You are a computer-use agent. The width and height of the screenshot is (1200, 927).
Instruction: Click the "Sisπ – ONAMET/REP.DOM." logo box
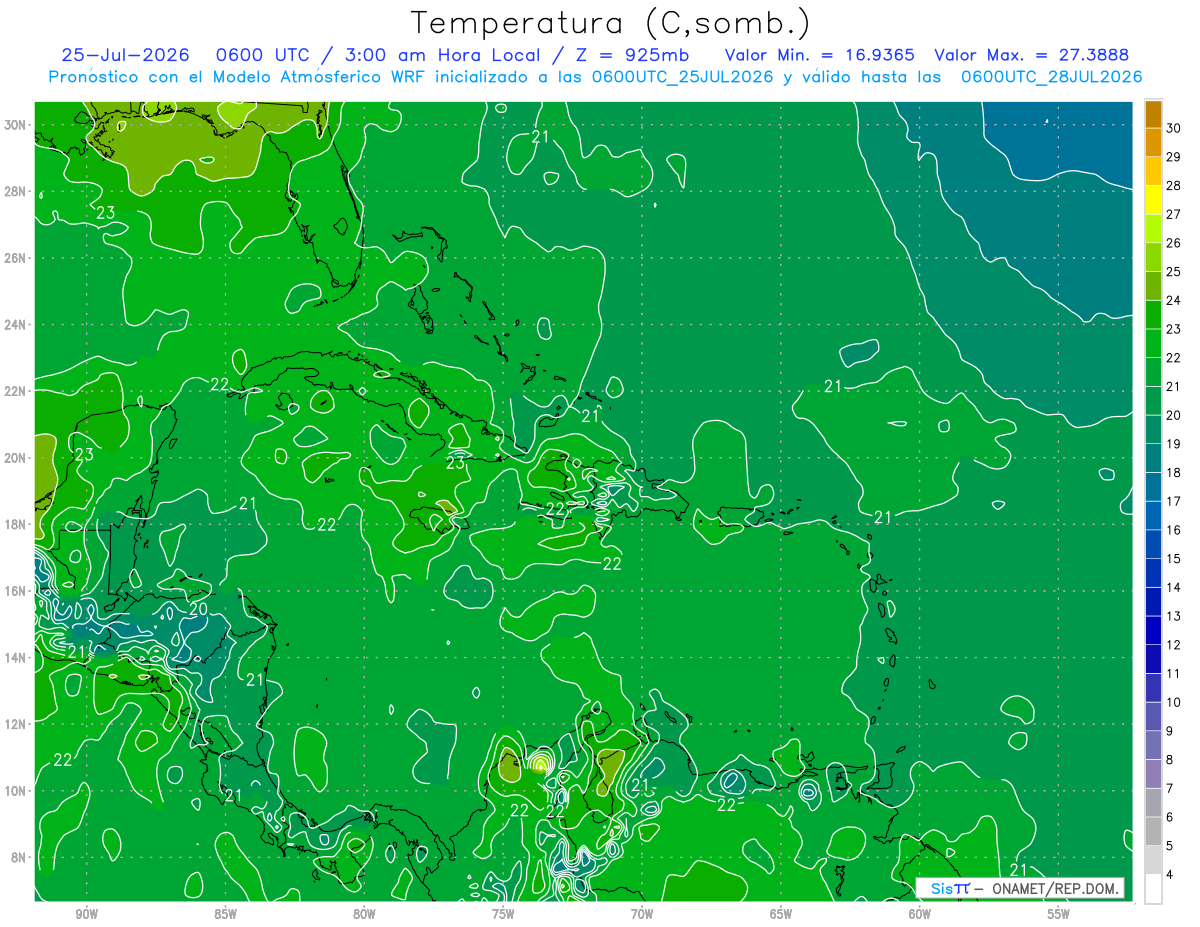[1020, 888]
